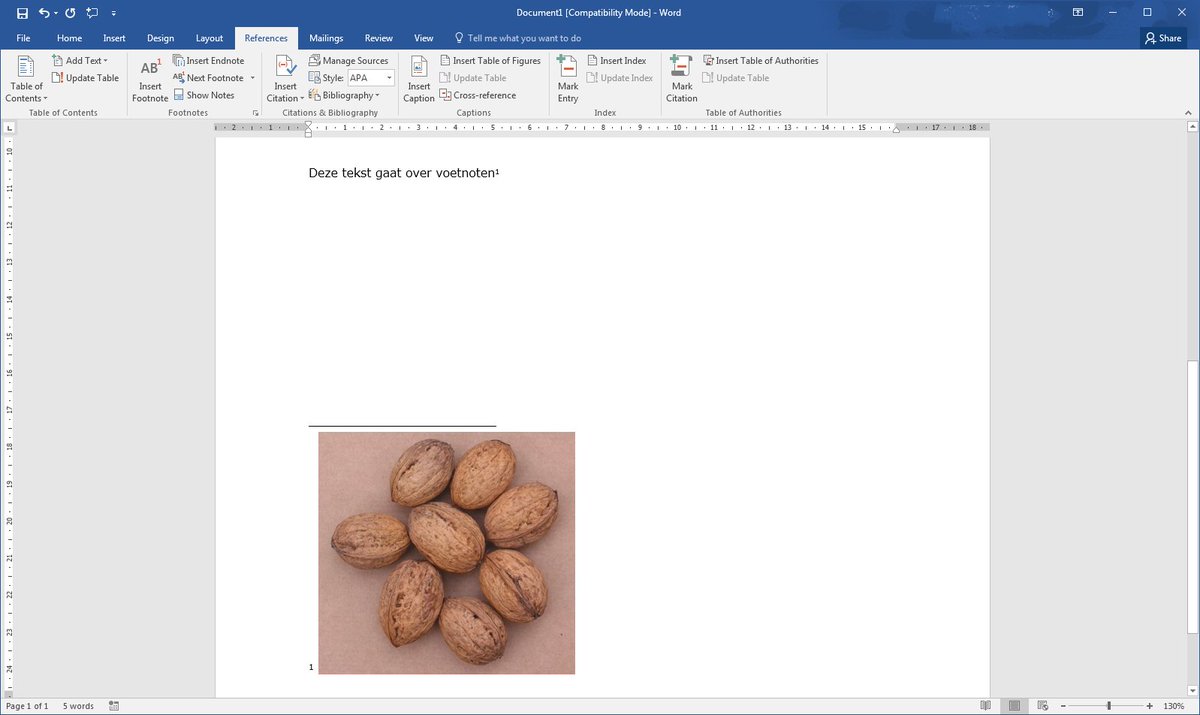Insert a caption
The image size is (1200, 715).
pyautogui.click(x=419, y=80)
